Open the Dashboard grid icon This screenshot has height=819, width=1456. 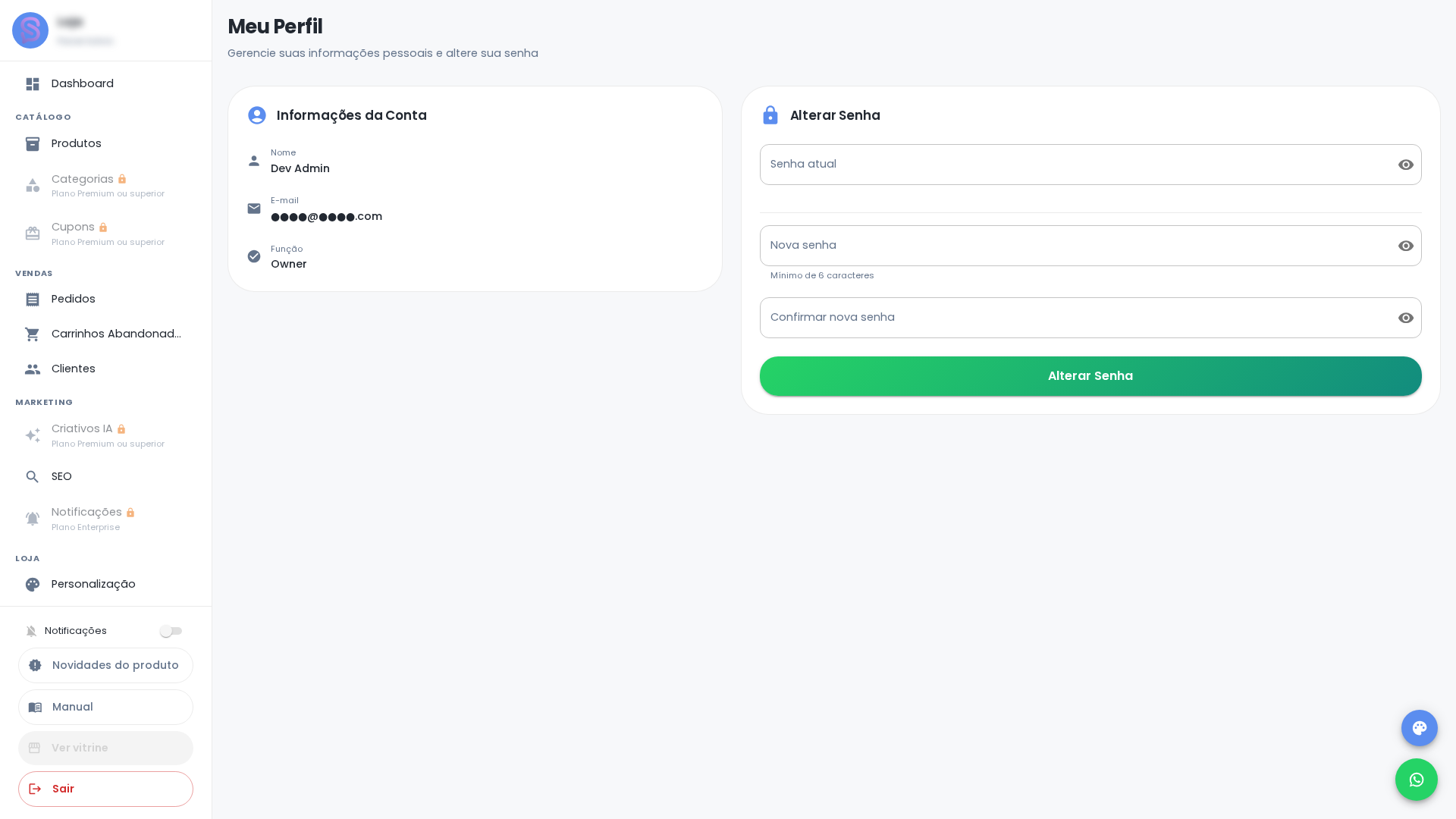coord(33,84)
